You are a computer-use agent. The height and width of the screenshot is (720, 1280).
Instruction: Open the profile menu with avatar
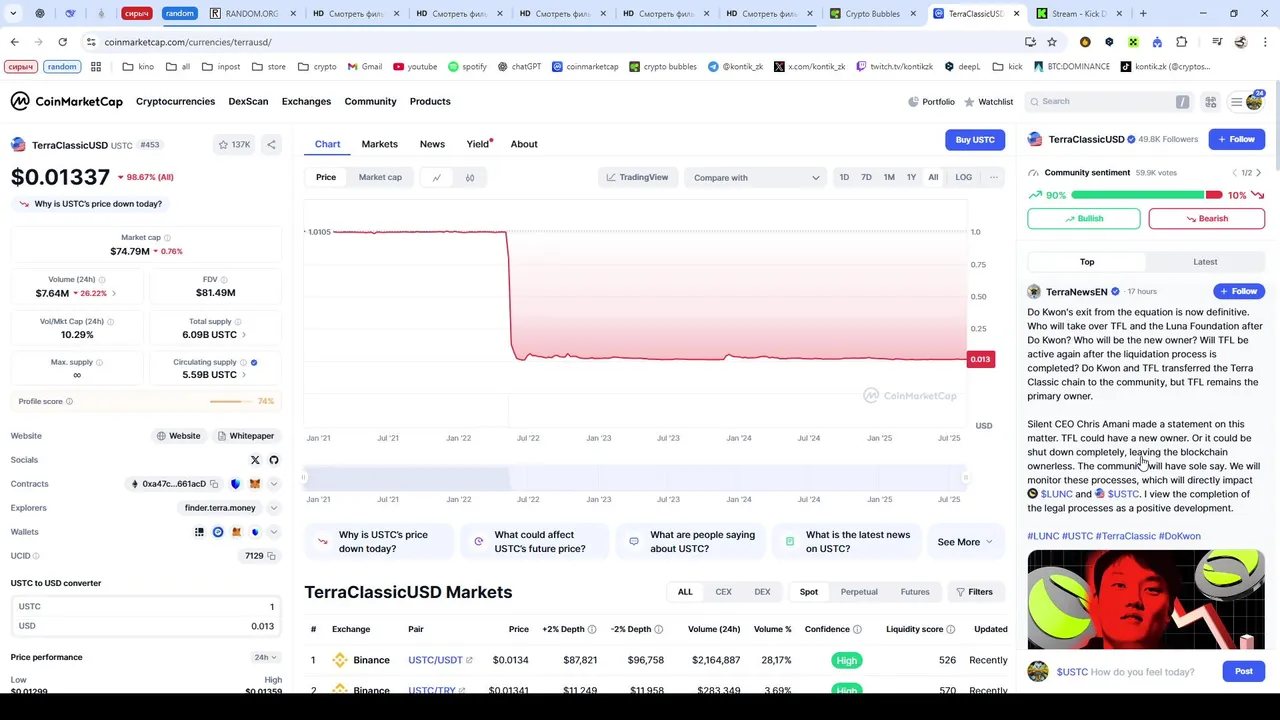point(1247,102)
